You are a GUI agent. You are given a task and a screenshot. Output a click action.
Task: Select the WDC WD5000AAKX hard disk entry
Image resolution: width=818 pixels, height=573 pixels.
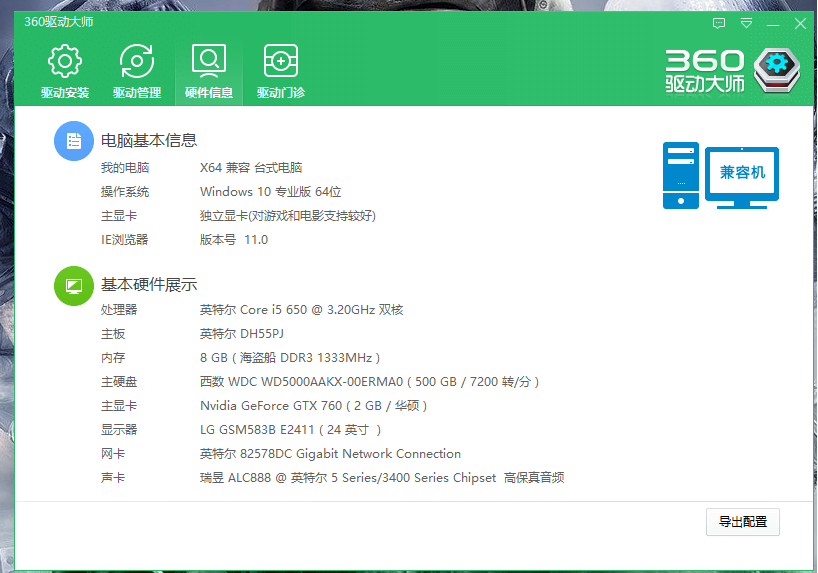click(370, 382)
